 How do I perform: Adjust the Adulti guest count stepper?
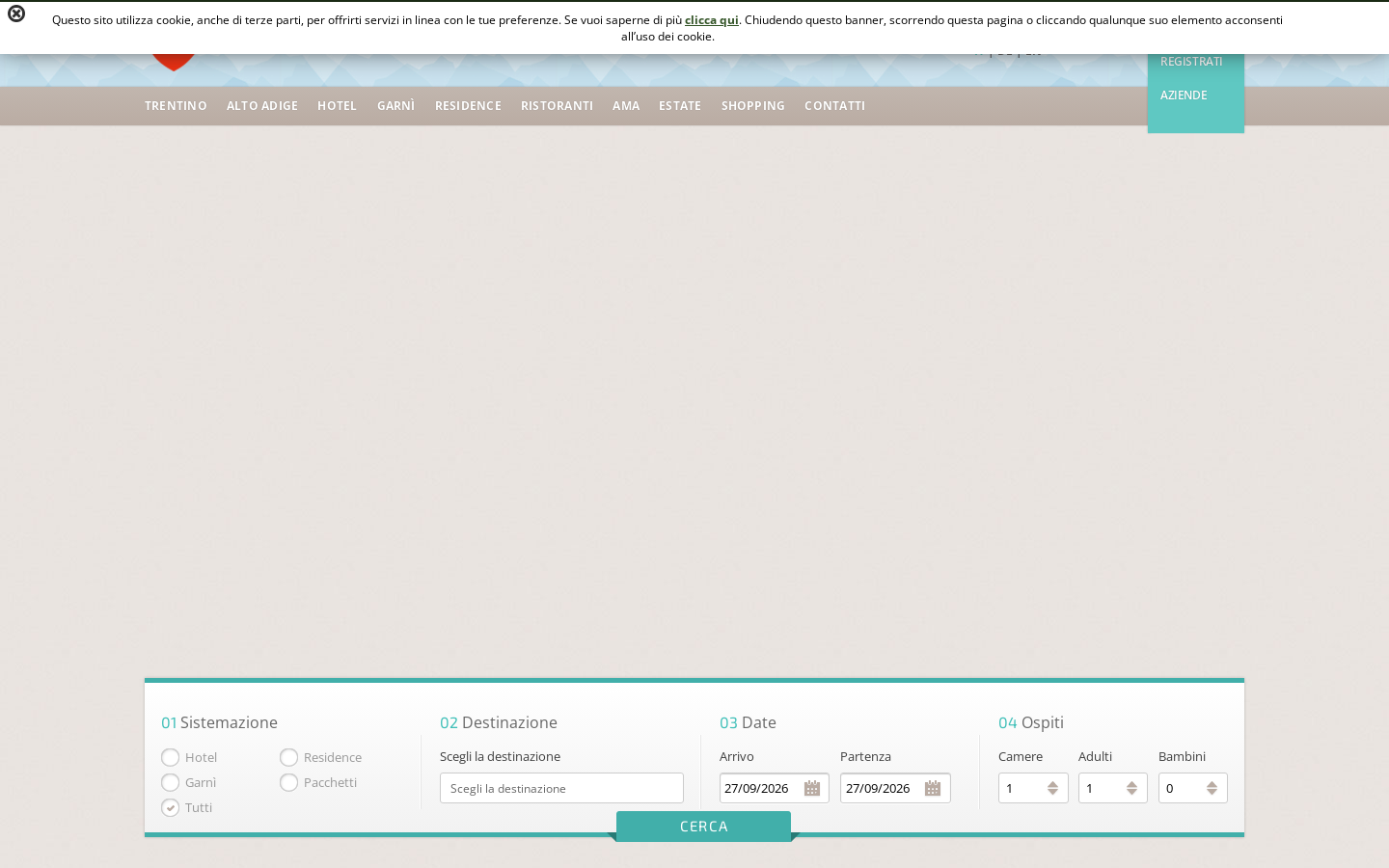pos(1131,788)
